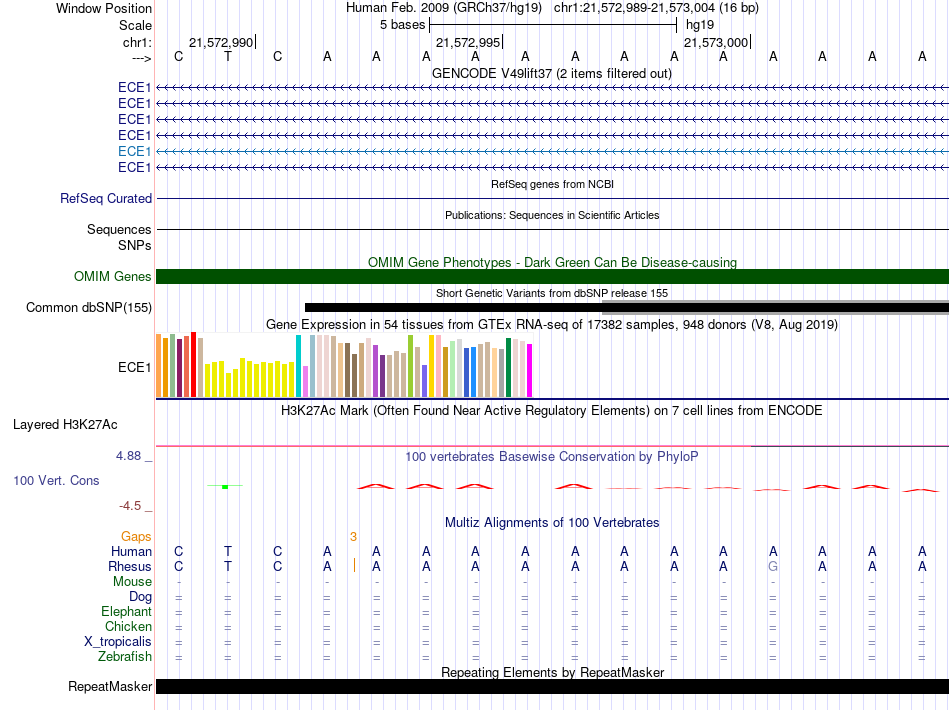Click the dark green OMIM Genes bar
Viewport: 950px width, 710px height.
552,277
